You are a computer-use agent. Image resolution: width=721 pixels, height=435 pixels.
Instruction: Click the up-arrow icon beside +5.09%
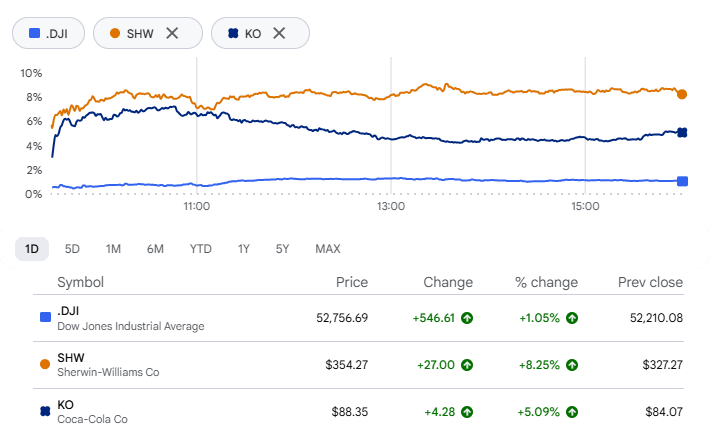pyautogui.click(x=572, y=412)
